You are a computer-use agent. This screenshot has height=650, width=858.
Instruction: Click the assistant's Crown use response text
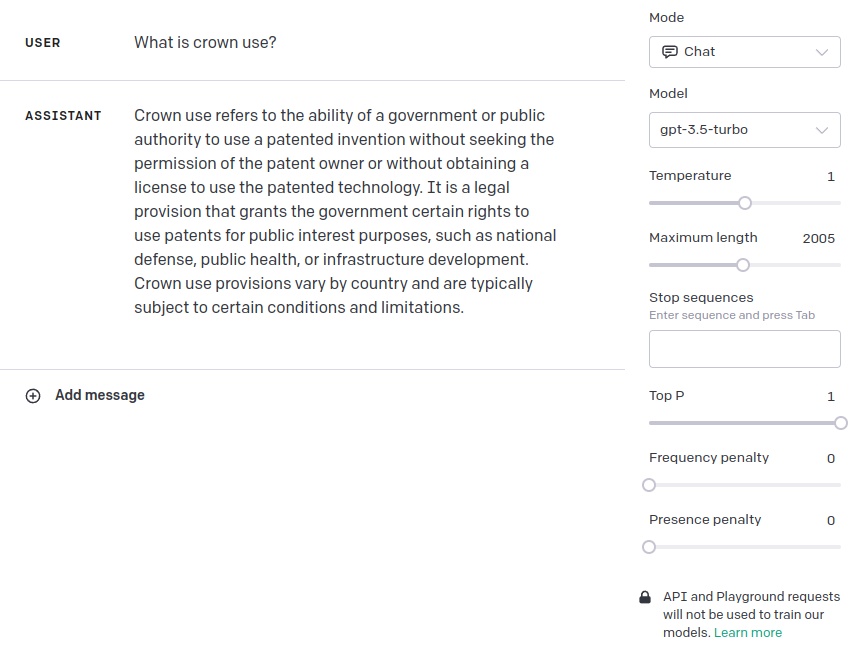click(x=345, y=212)
